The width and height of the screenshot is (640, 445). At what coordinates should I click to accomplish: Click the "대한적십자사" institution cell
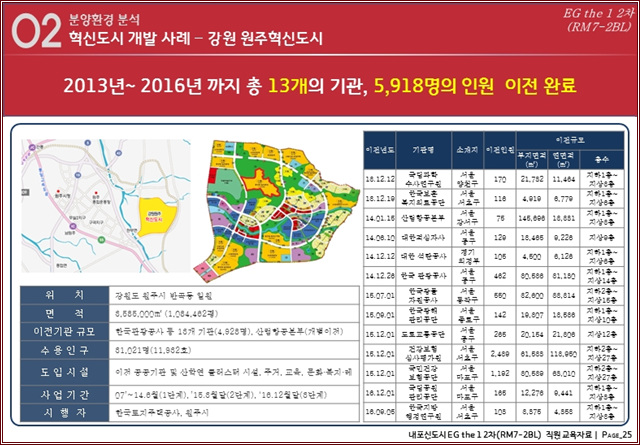[x=423, y=238]
